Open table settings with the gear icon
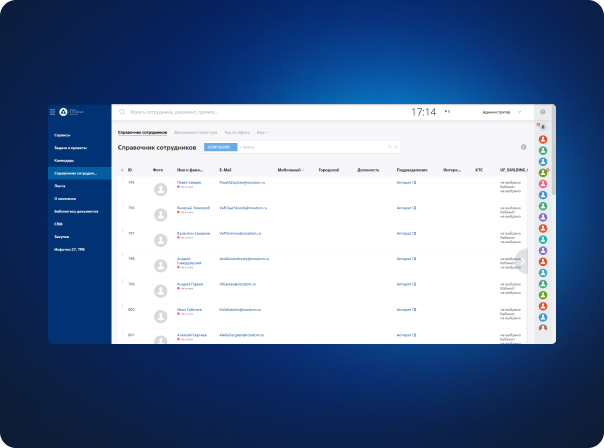The image size is (604, 448). tap(523, 147)
